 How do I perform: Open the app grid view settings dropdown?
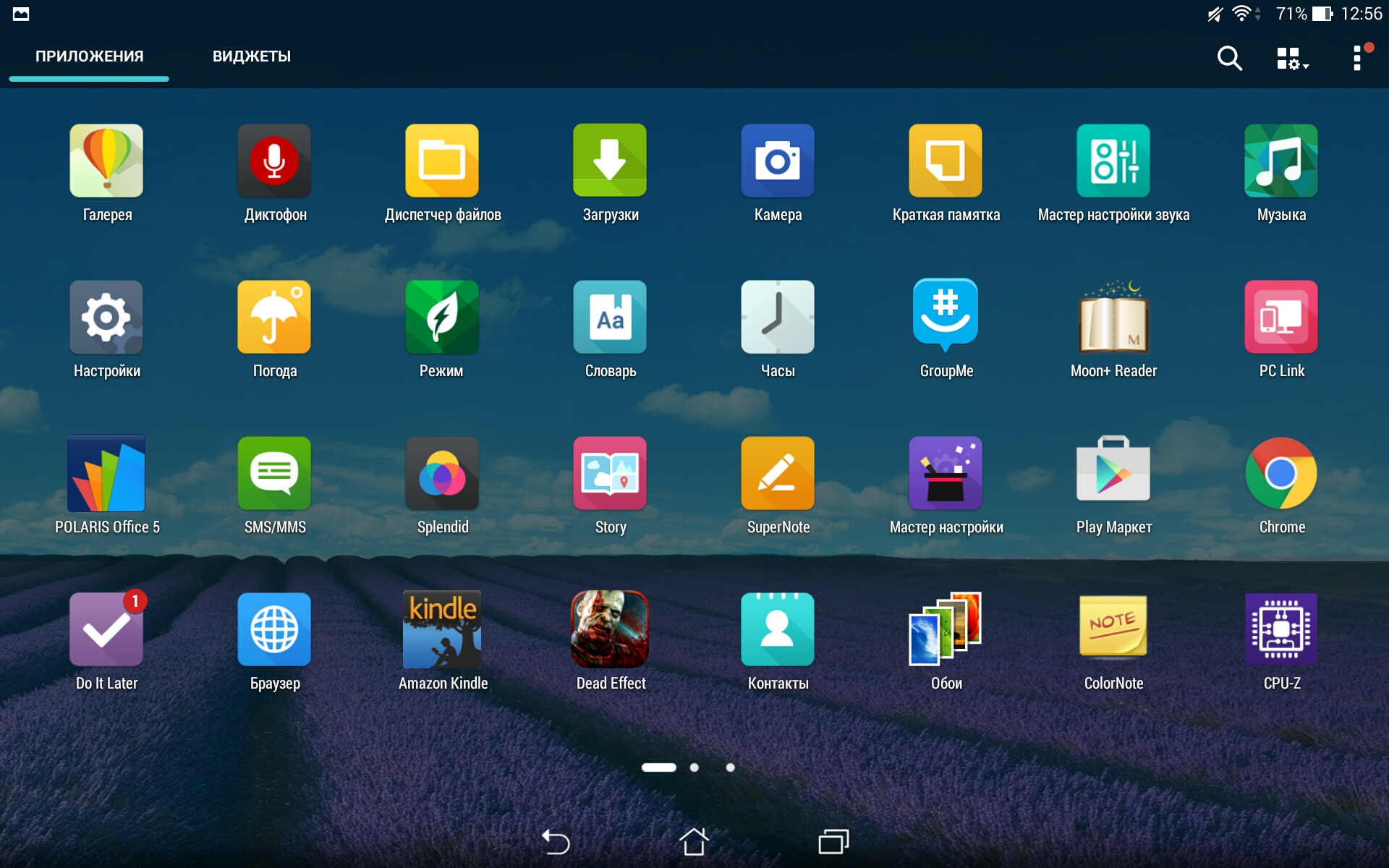point(1293,59)
